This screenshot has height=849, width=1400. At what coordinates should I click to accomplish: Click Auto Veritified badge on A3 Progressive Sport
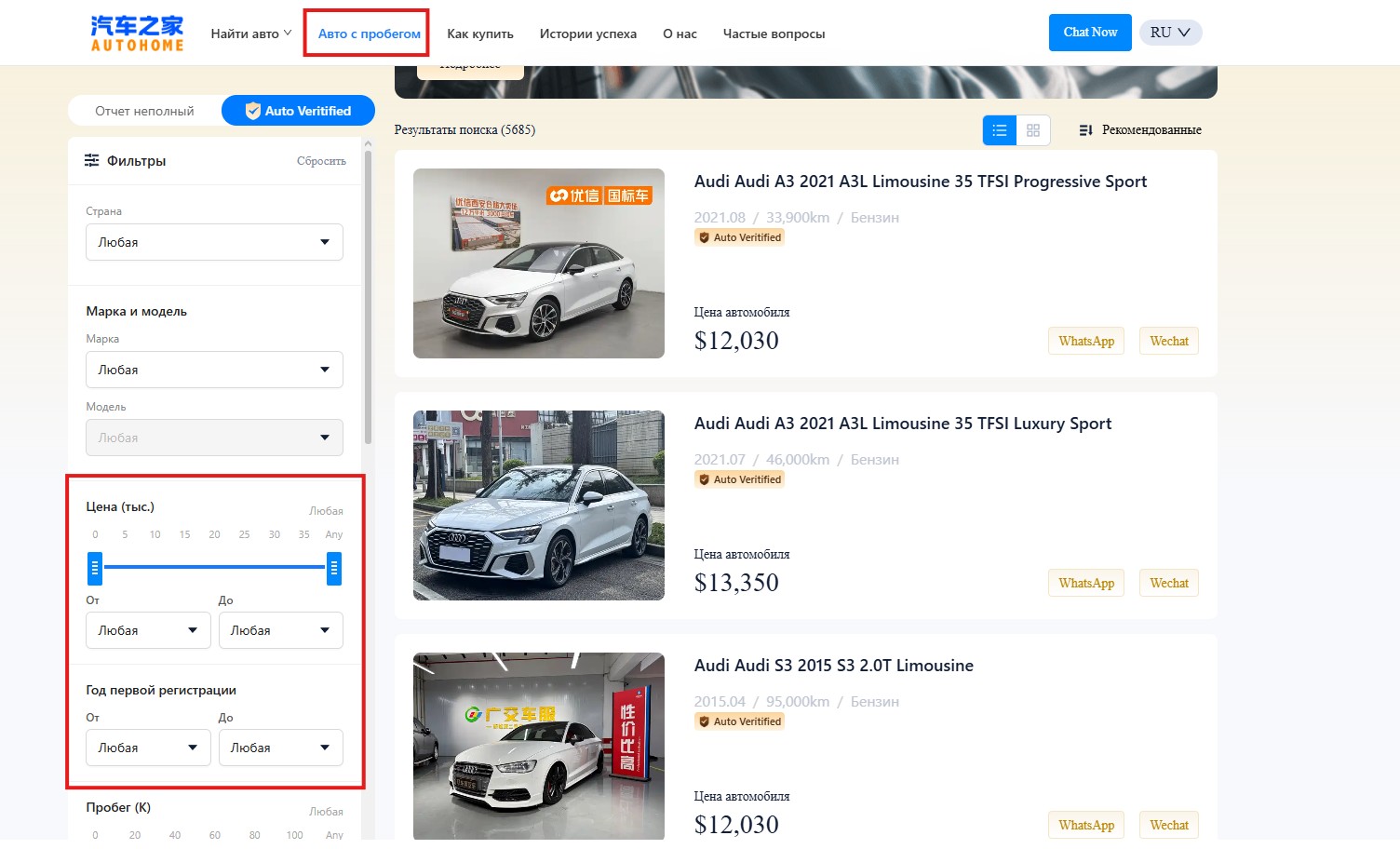click(x=740, y=237)
